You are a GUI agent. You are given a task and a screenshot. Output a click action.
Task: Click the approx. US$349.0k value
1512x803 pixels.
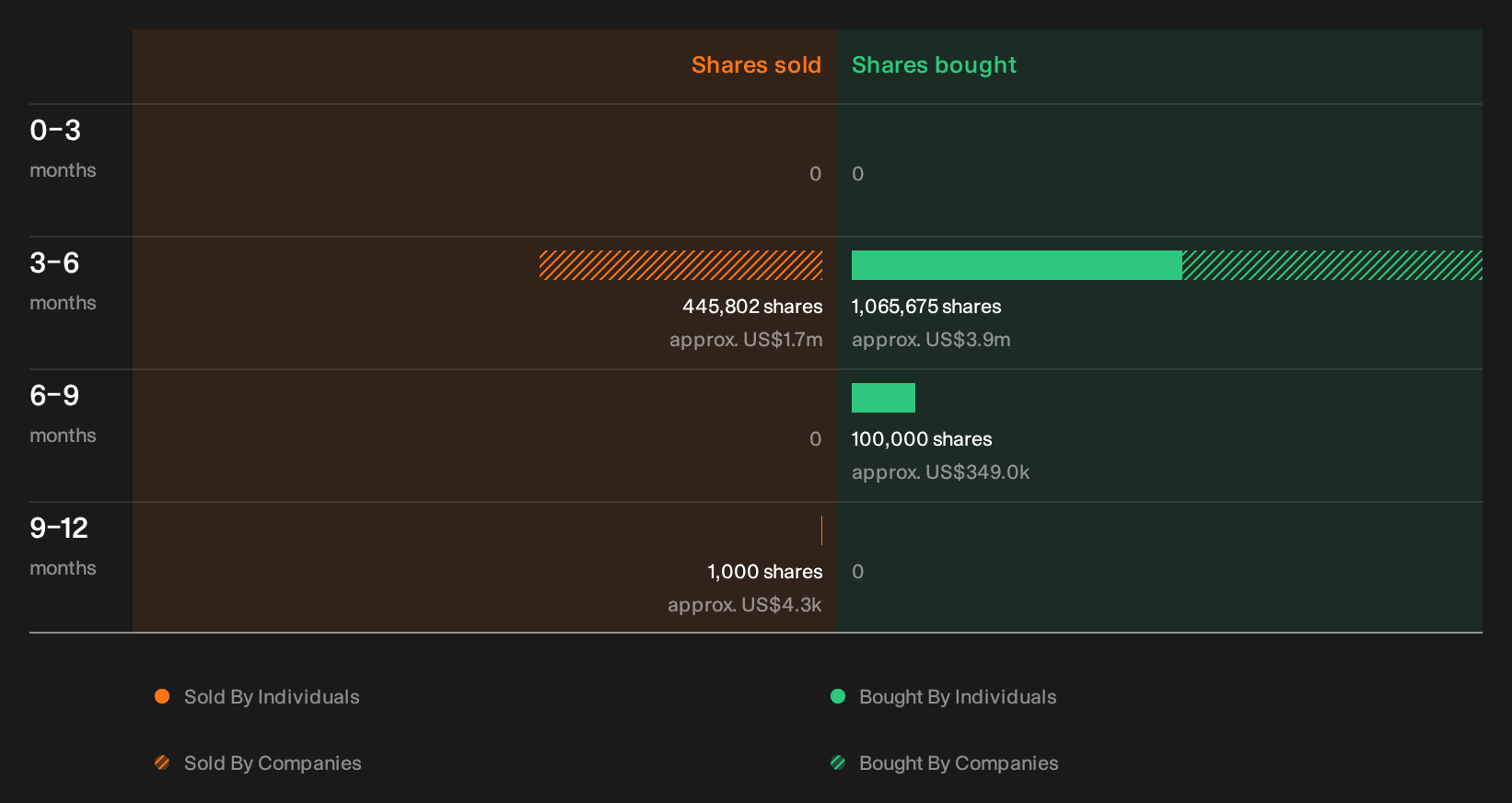pos(940,472)
